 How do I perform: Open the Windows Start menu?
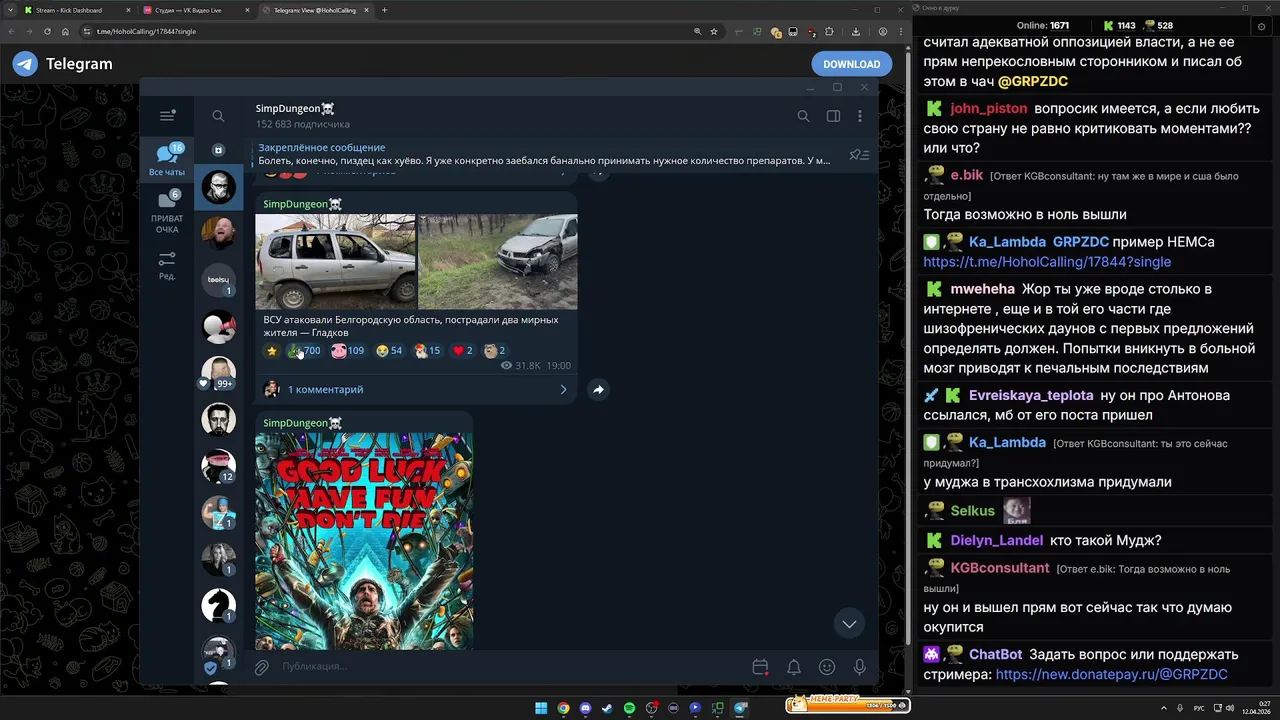click(541, 708)
